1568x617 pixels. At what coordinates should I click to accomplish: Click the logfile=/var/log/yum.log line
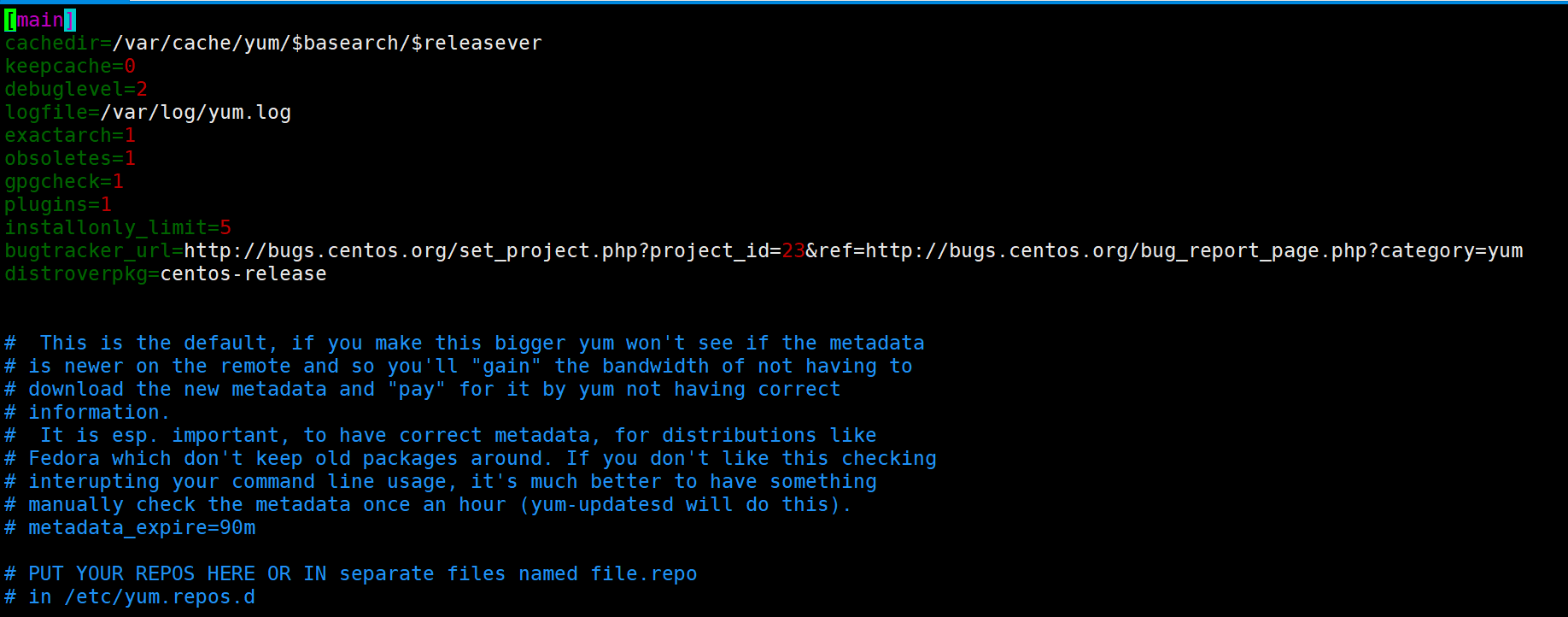pos(148,112)
